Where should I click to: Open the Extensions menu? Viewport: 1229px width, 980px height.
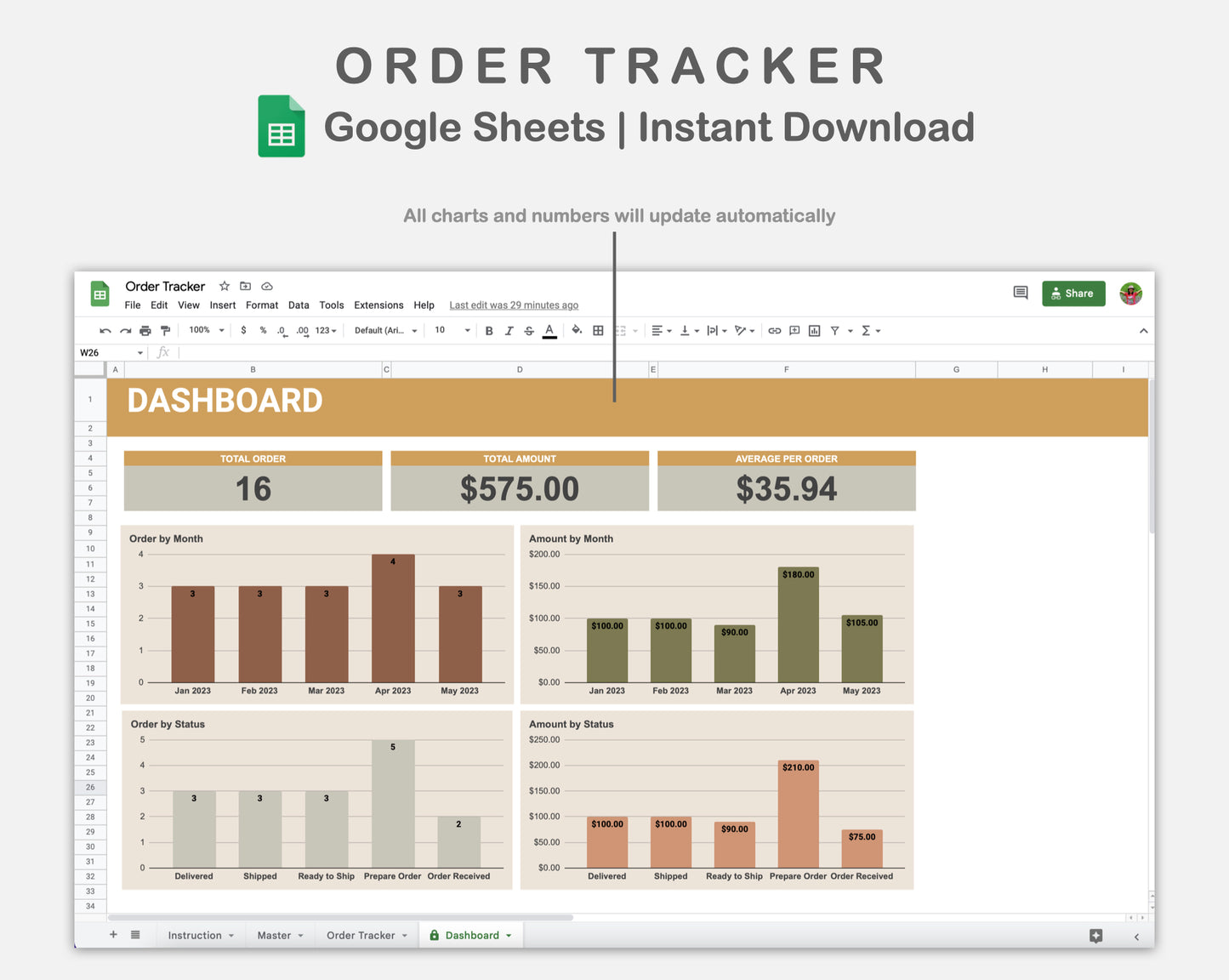378,305
